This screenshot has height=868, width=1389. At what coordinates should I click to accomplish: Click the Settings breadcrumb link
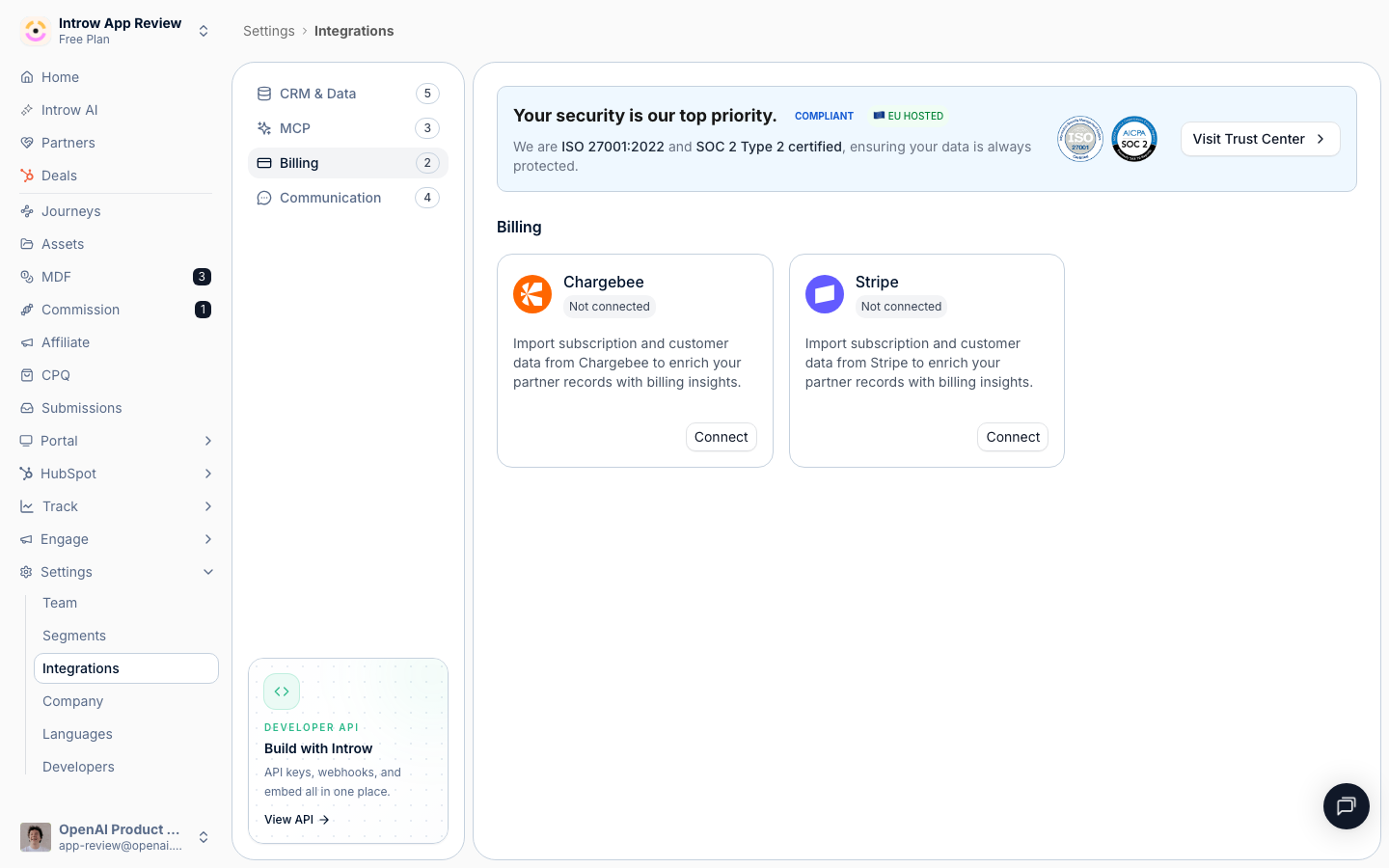tap(269, 31)
